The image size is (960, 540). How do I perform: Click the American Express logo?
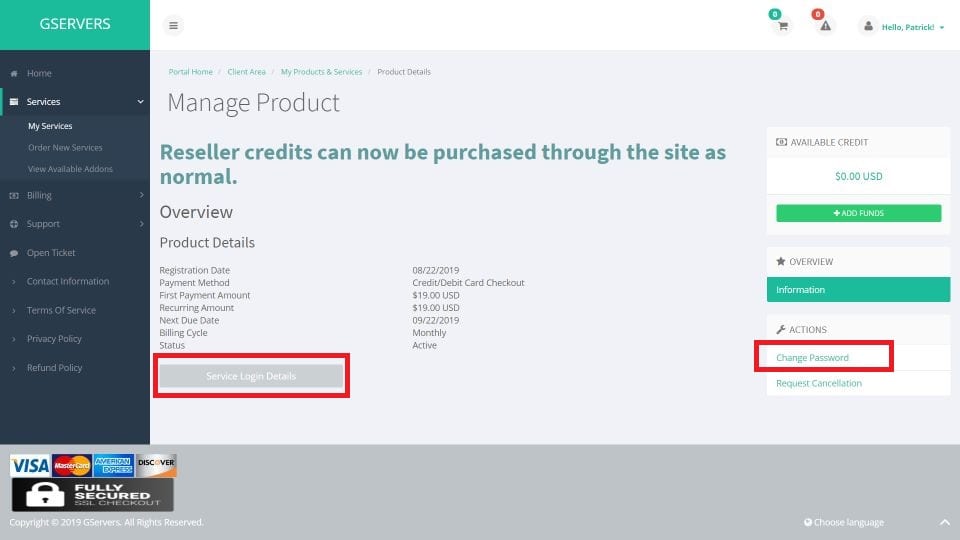point(114,466)
